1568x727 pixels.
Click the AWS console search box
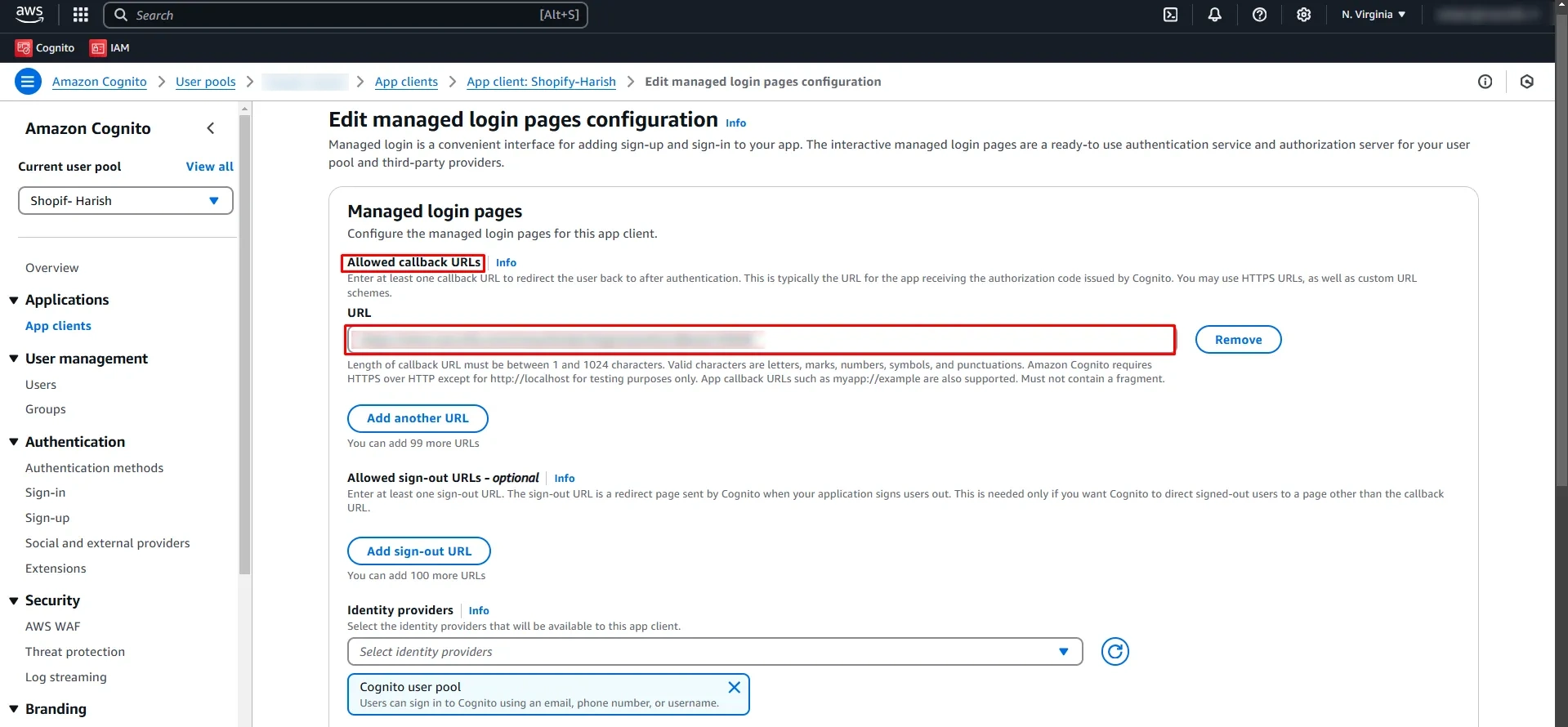346,15
